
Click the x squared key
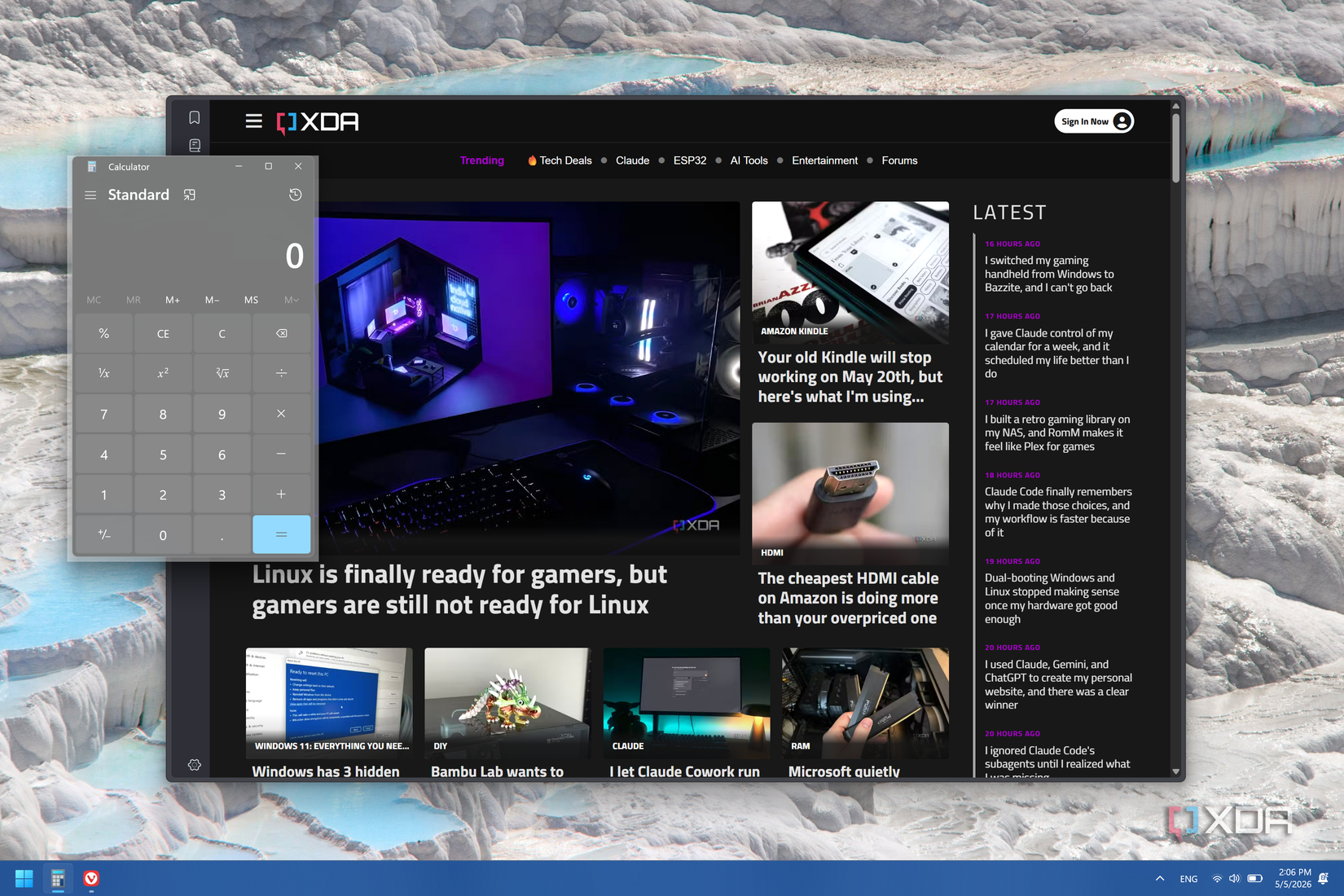click(163, 373)
